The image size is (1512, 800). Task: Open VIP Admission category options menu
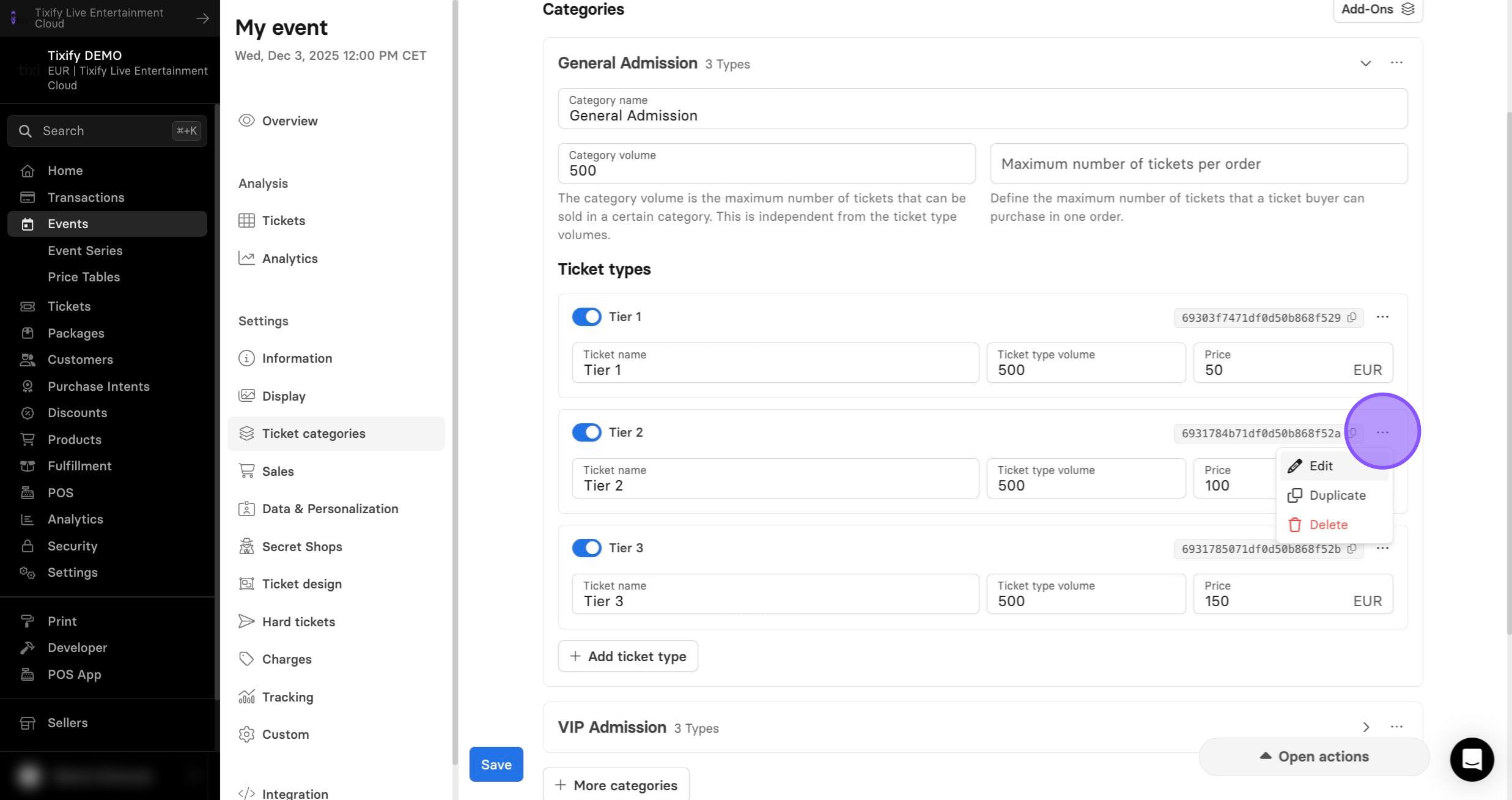(x=1396, y=727)
